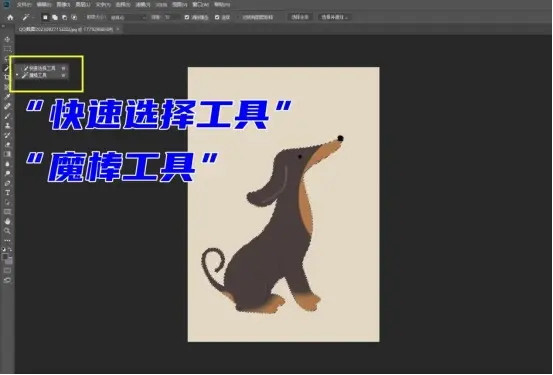Open the Filter menu
The height and width of the screenshot is (375, 553).
(143, 5)
